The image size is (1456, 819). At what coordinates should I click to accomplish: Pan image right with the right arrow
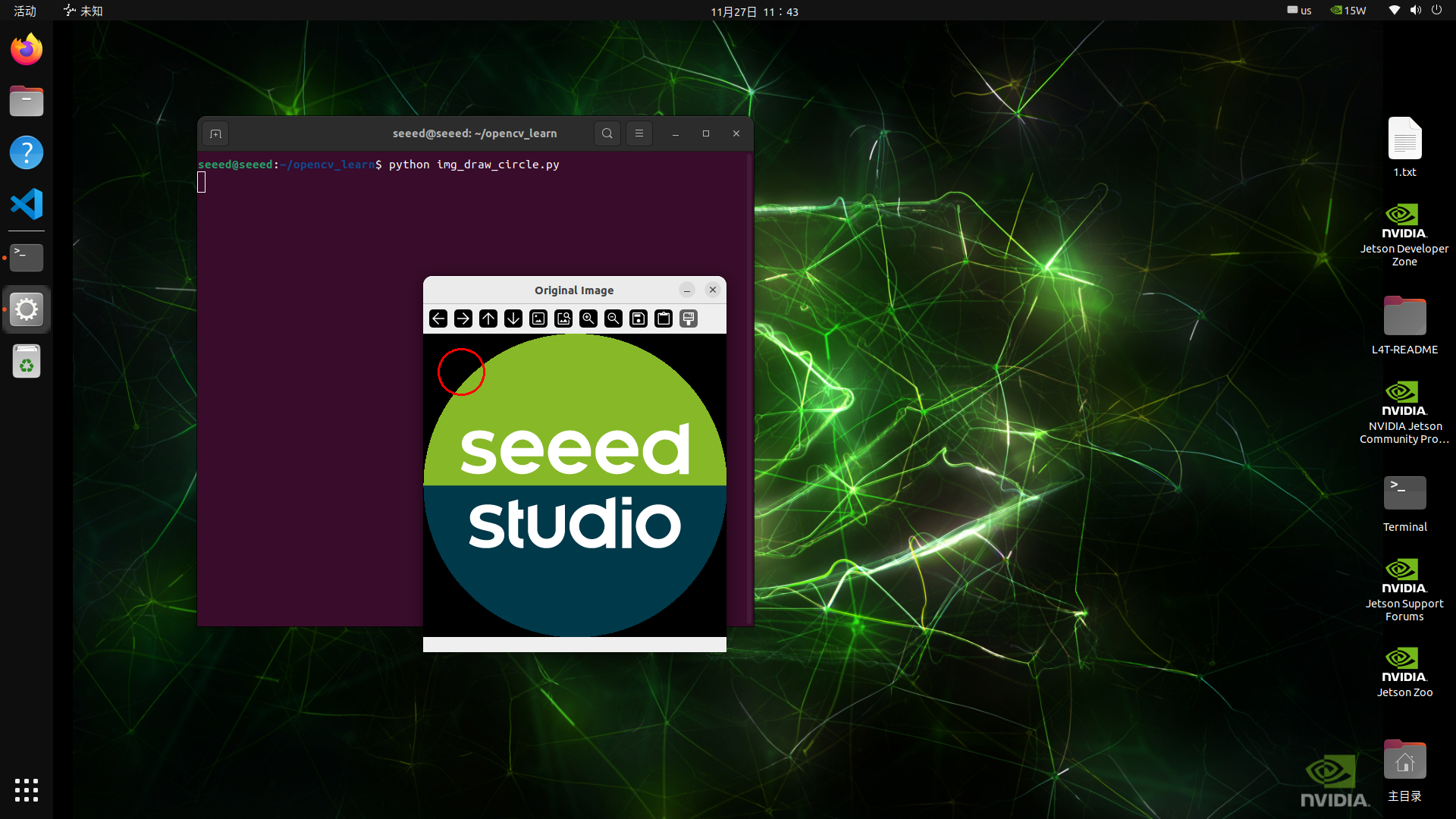coord(463,318)
